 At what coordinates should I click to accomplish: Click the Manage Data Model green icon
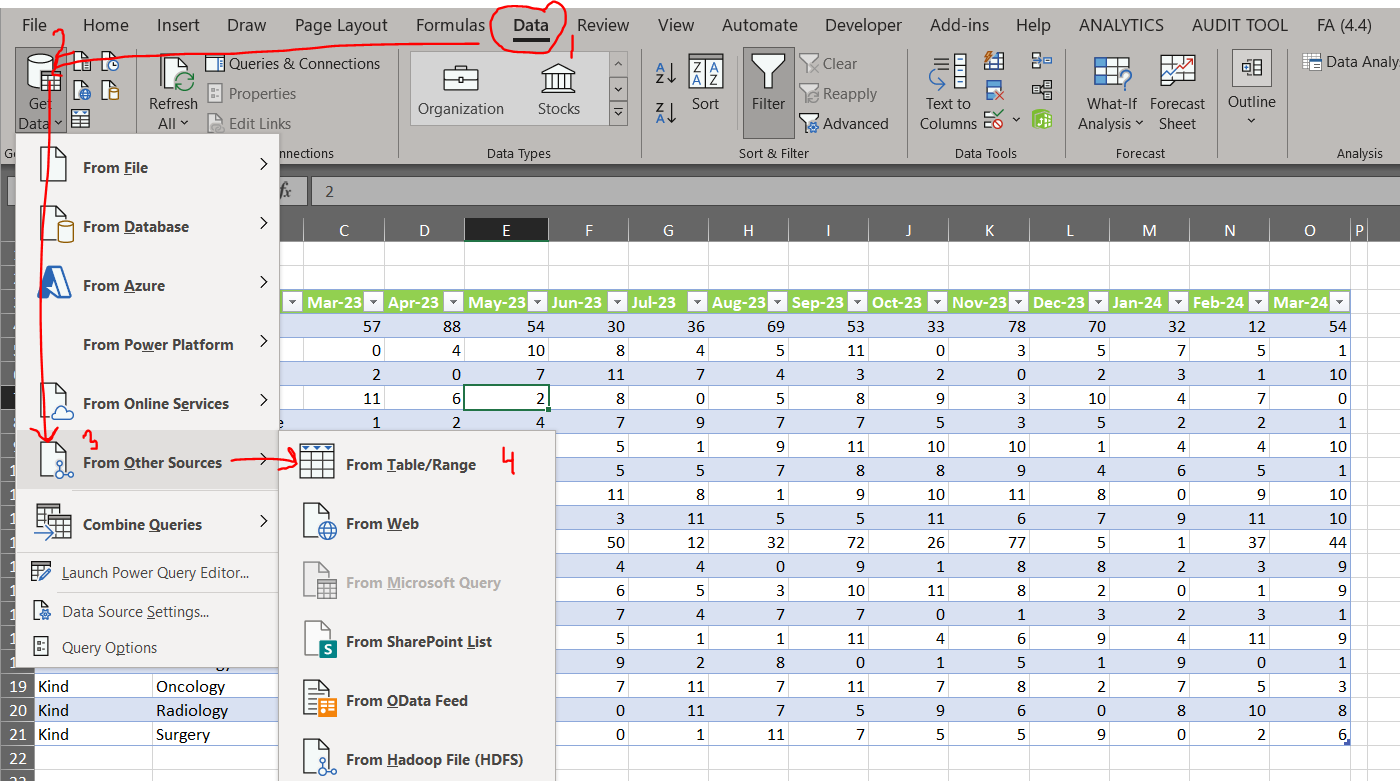tap(1042, 120)
